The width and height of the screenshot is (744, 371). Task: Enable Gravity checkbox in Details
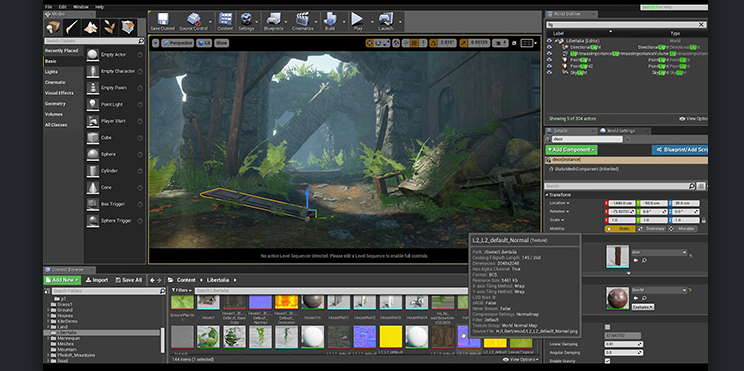607,361
